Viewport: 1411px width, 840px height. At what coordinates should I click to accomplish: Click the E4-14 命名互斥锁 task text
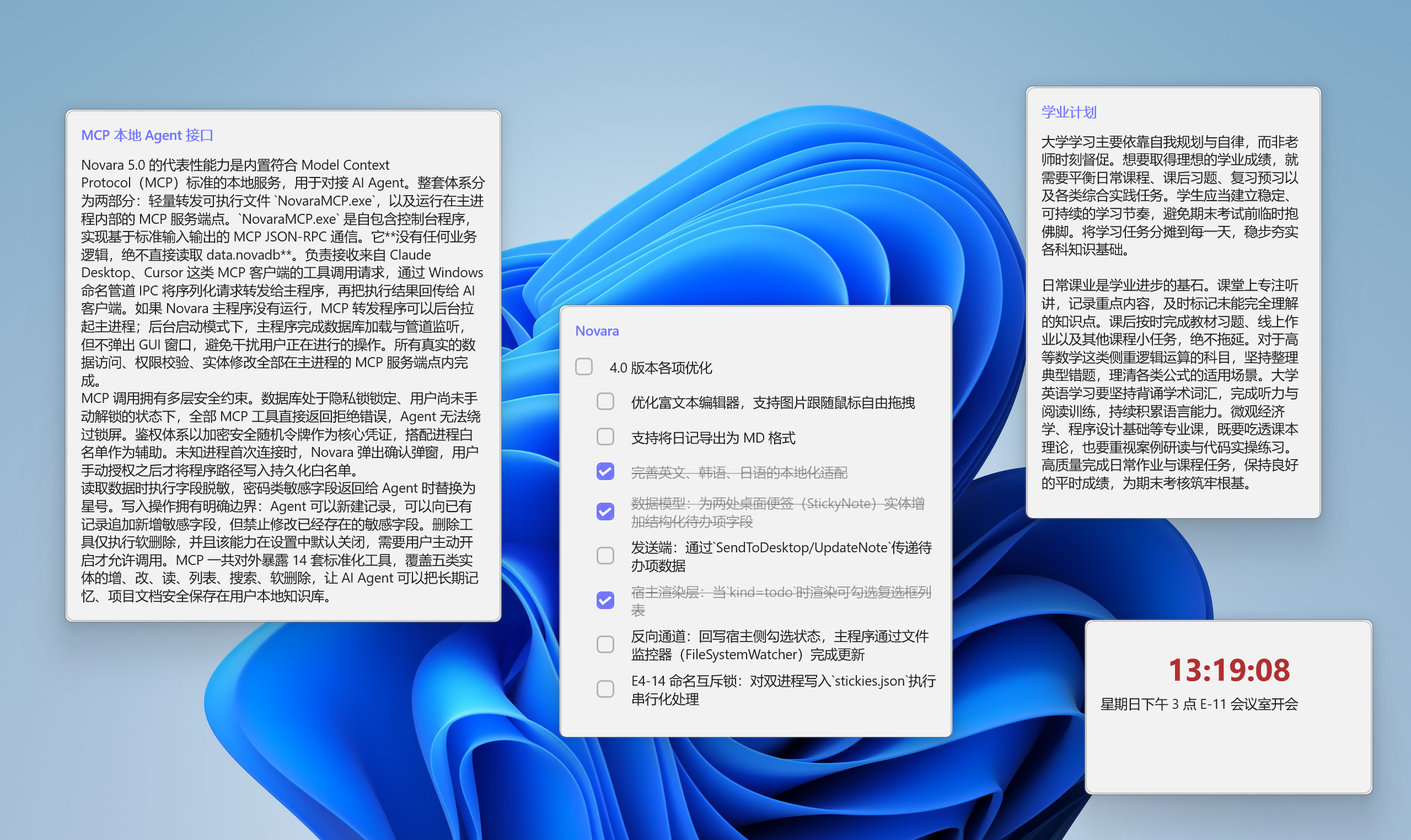[x=783, y=690]
